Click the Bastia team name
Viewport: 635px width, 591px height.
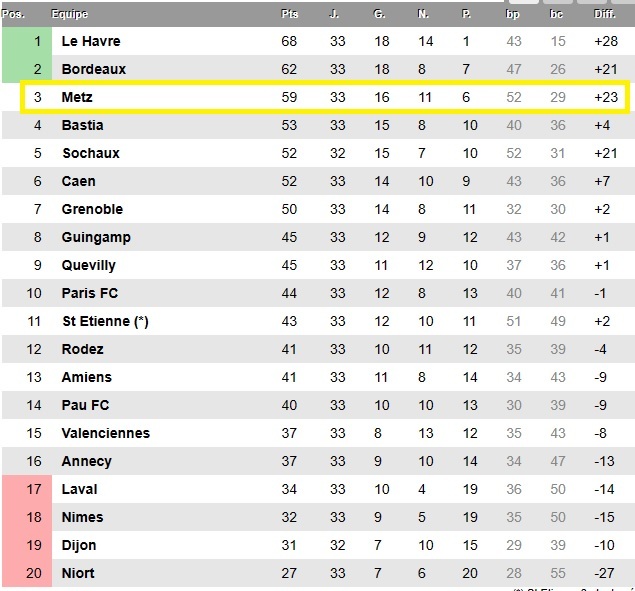[x=82, y=125]
